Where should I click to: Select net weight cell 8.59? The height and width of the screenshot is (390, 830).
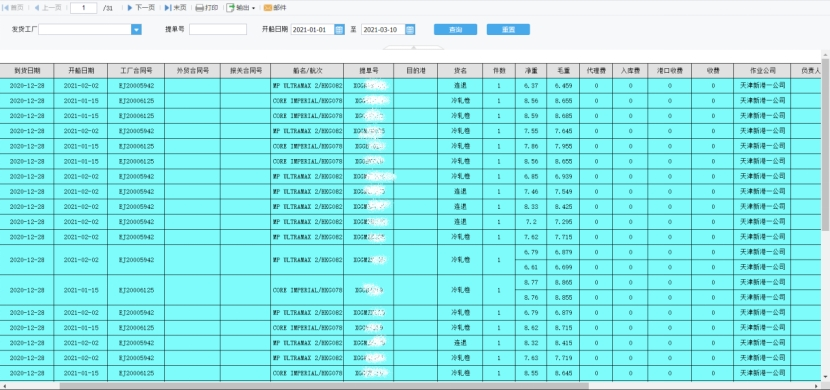tap(531, 115)
